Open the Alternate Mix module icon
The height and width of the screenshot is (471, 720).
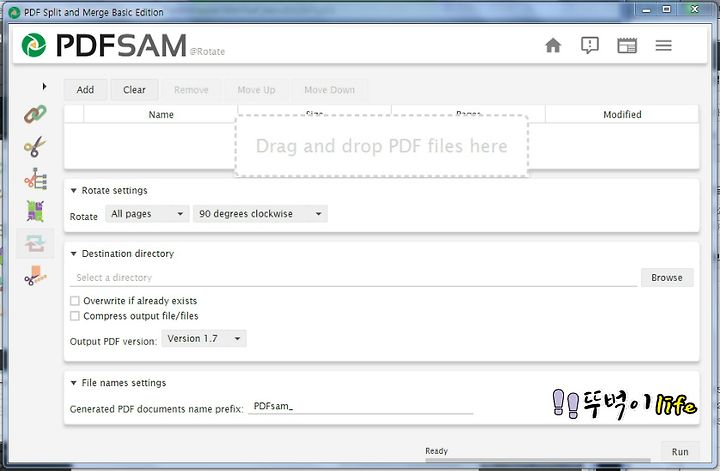(35, 211)
